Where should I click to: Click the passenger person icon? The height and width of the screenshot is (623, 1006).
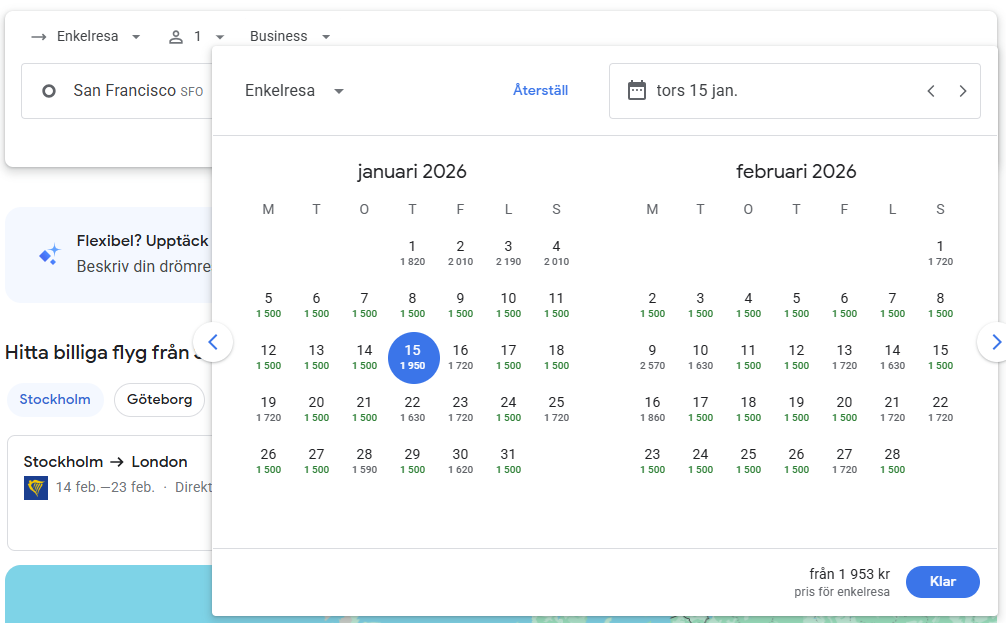click(x=176, y=37)
